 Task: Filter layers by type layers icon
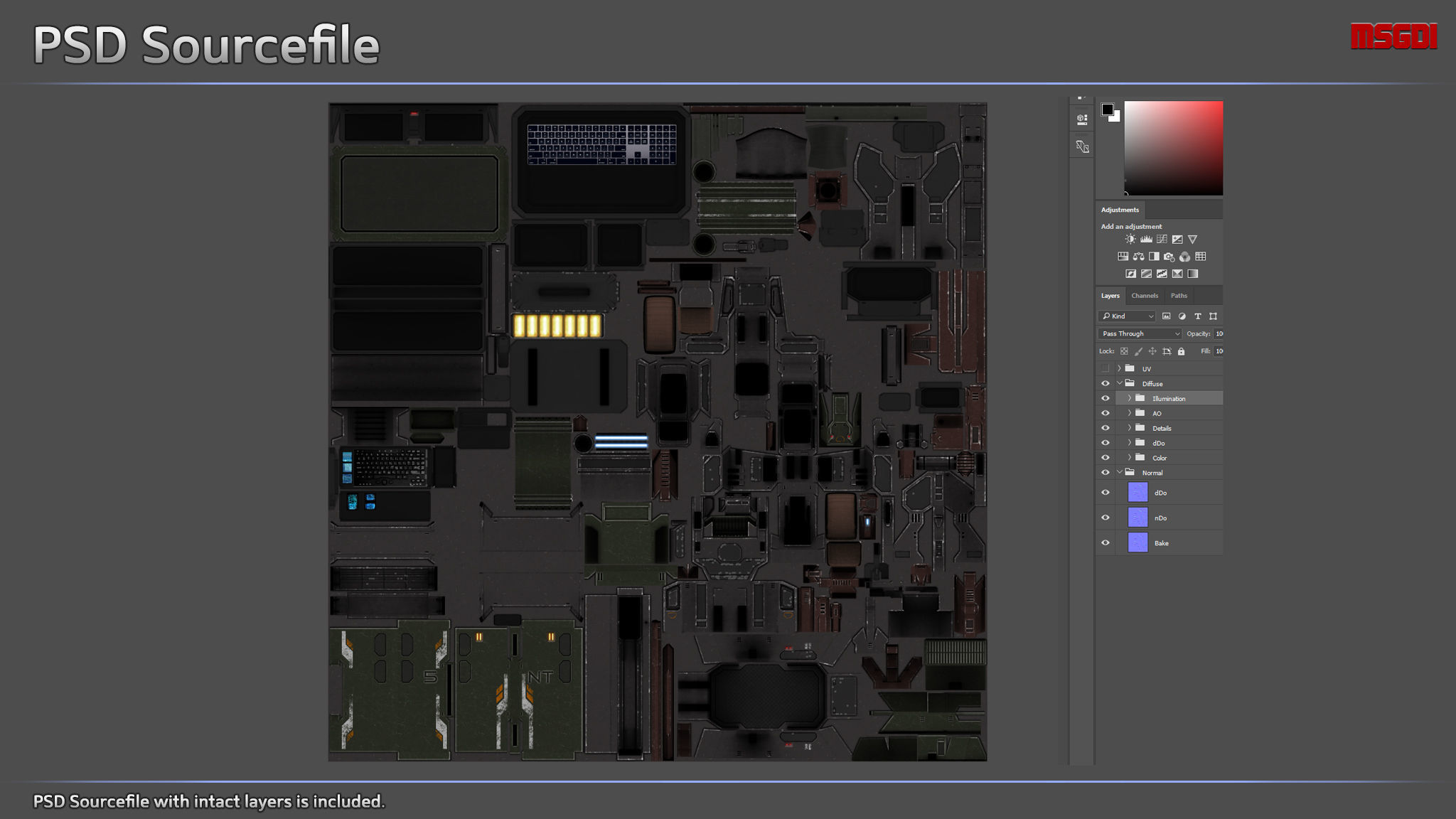click(x=1198, y=316)
